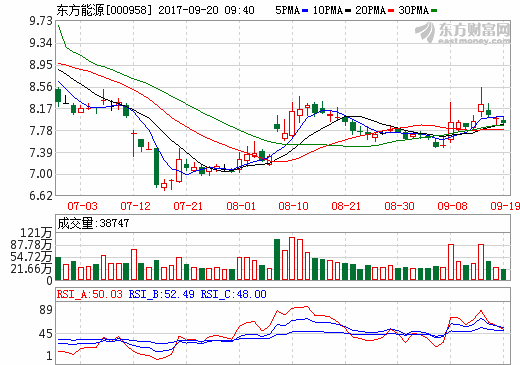Click the stock title 东方能源[000958]
This screenshot has height=365, width=520.
[104, 10]
